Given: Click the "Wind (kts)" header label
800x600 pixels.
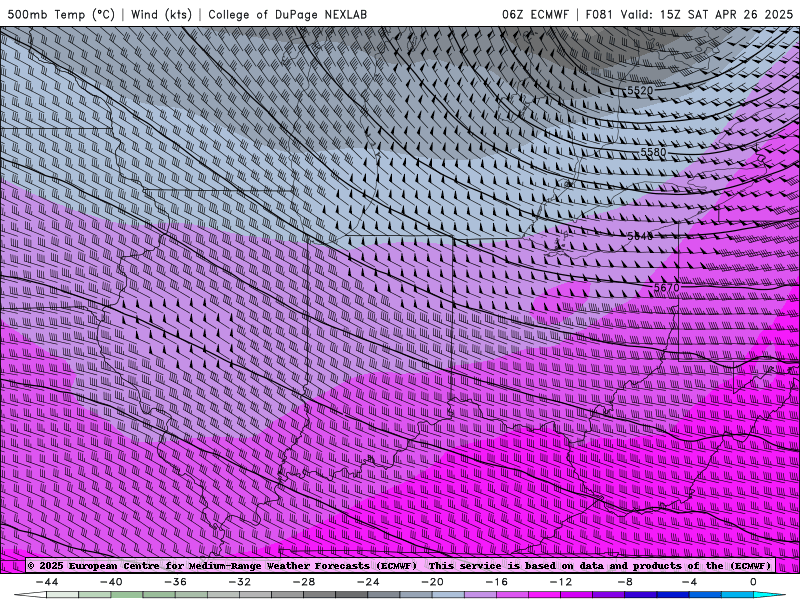Looking at the screenshot, I should (x=161, y=14).
